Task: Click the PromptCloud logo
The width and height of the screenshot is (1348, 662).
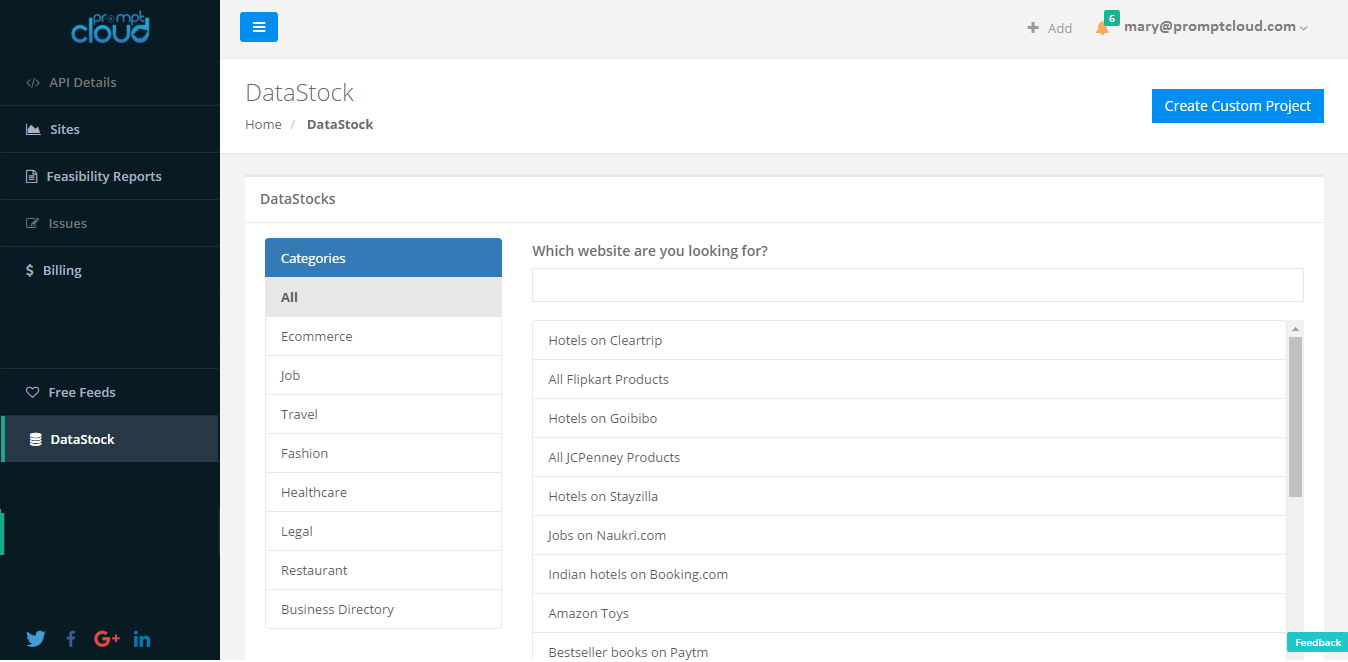Action: point(110,27)
